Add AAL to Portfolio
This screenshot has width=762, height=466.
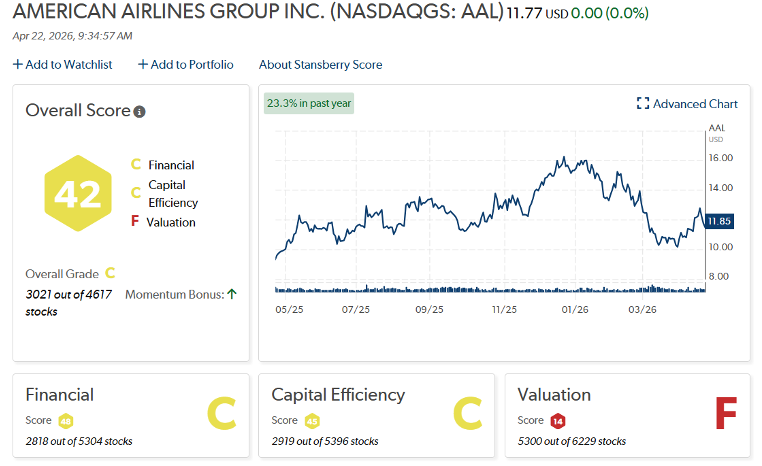185,65
